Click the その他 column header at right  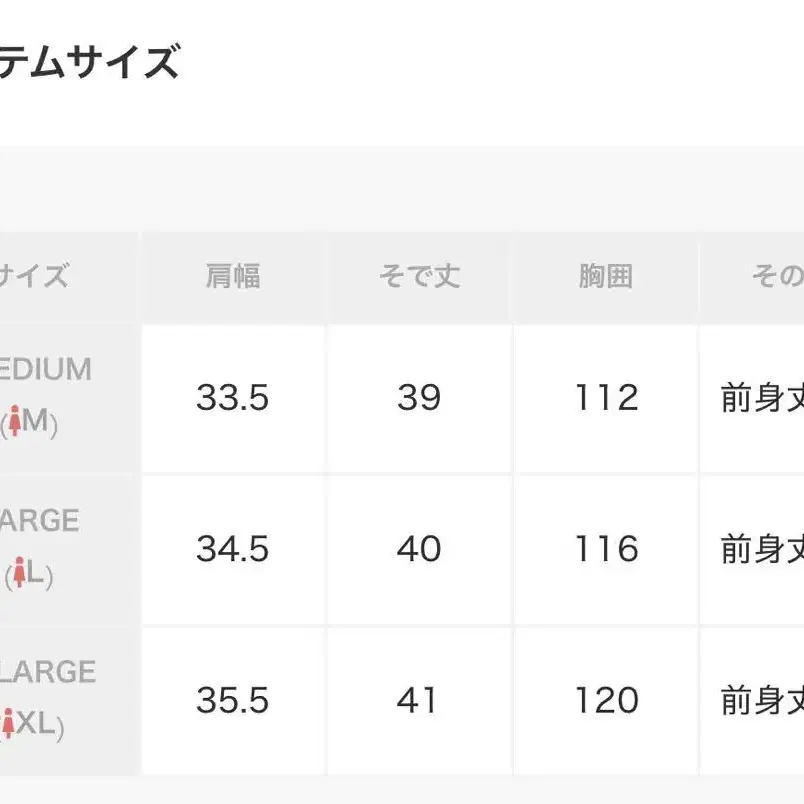click(x=777, y=276)
